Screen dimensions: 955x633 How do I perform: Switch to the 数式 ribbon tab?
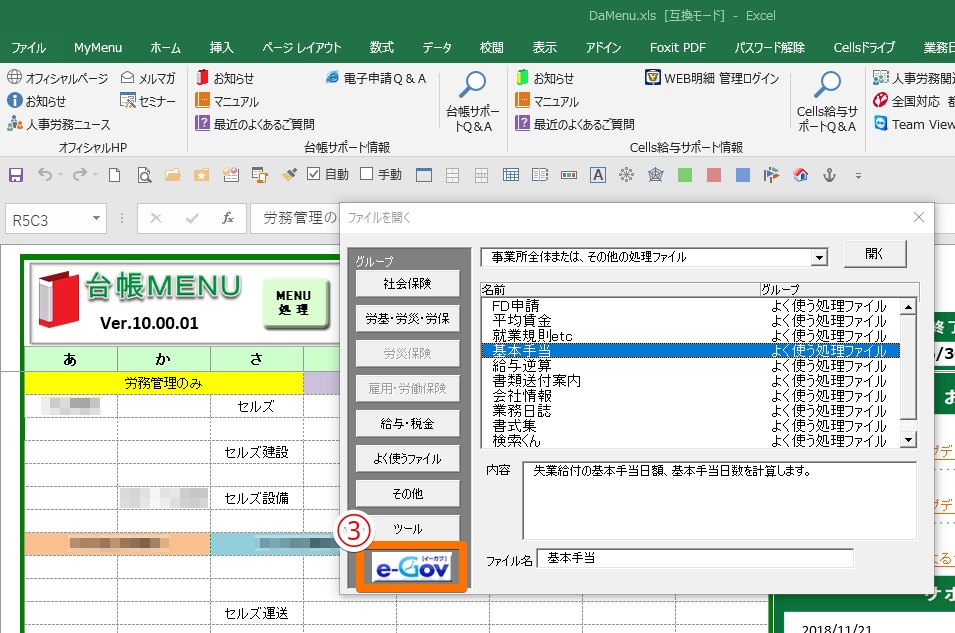click(382, 48)
